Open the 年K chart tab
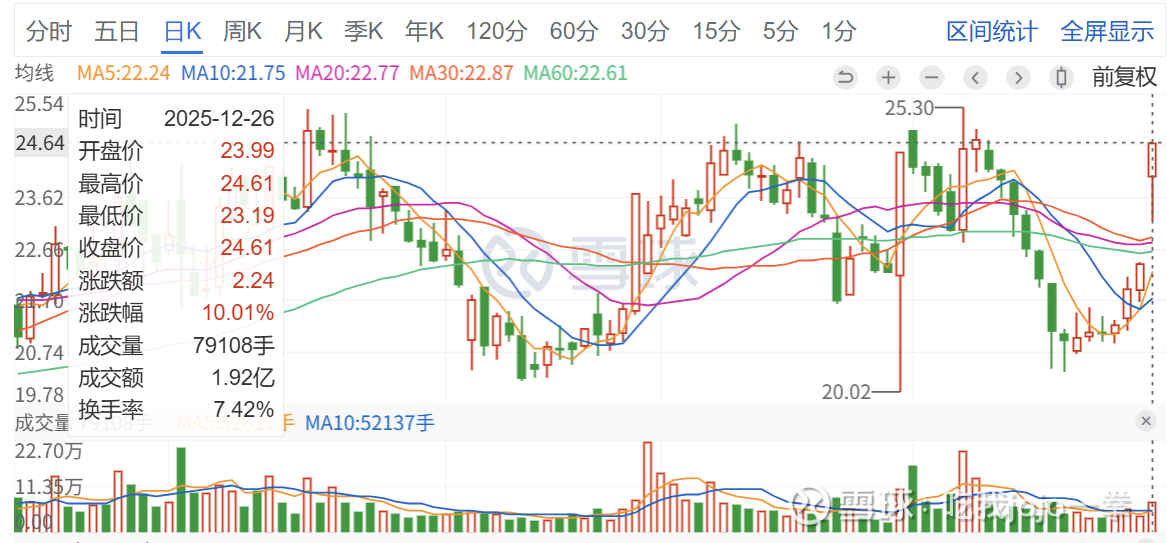 click(x=424, y=31)
